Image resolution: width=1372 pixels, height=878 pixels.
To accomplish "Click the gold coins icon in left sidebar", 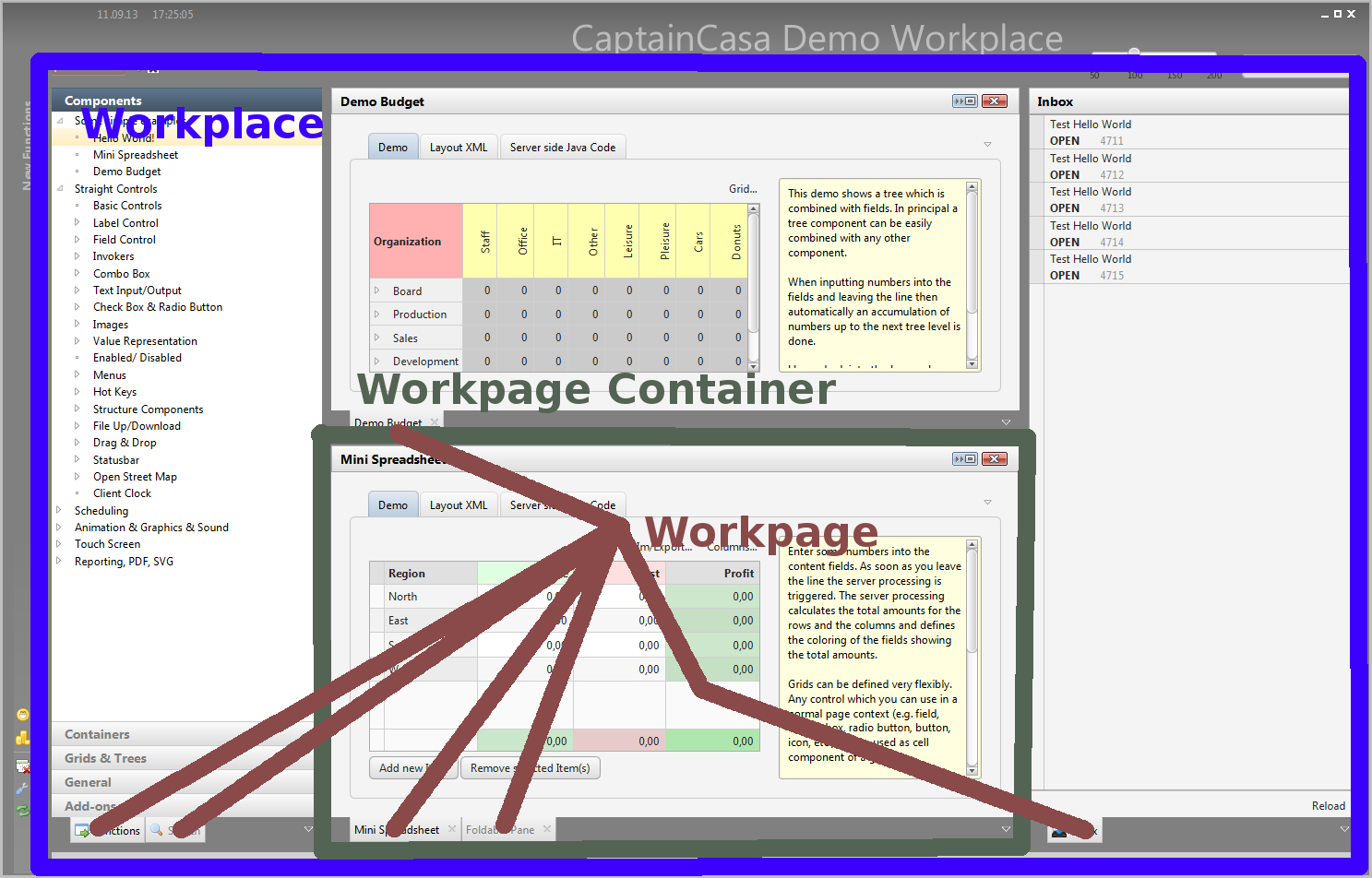I will point(22,739).
